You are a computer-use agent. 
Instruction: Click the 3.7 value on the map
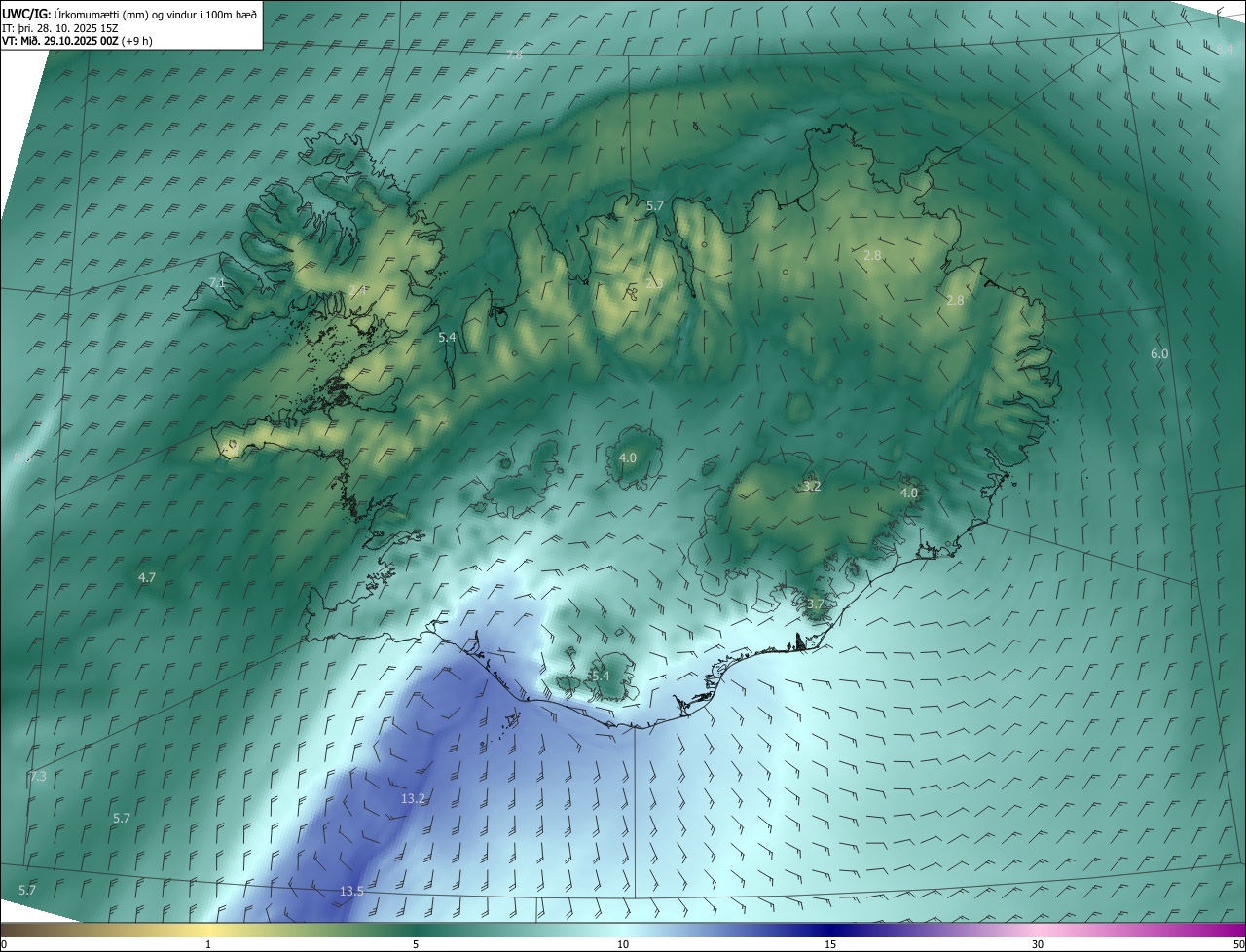(x=816, y=604)
